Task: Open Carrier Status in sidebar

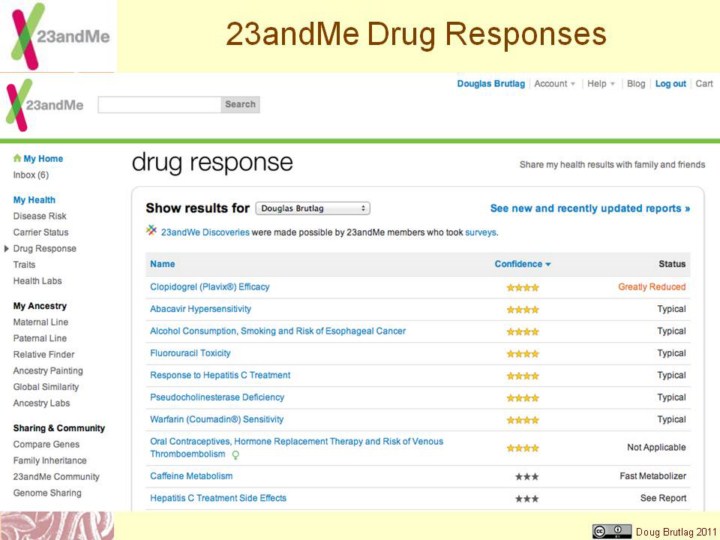Action: [x=41, y=232]
